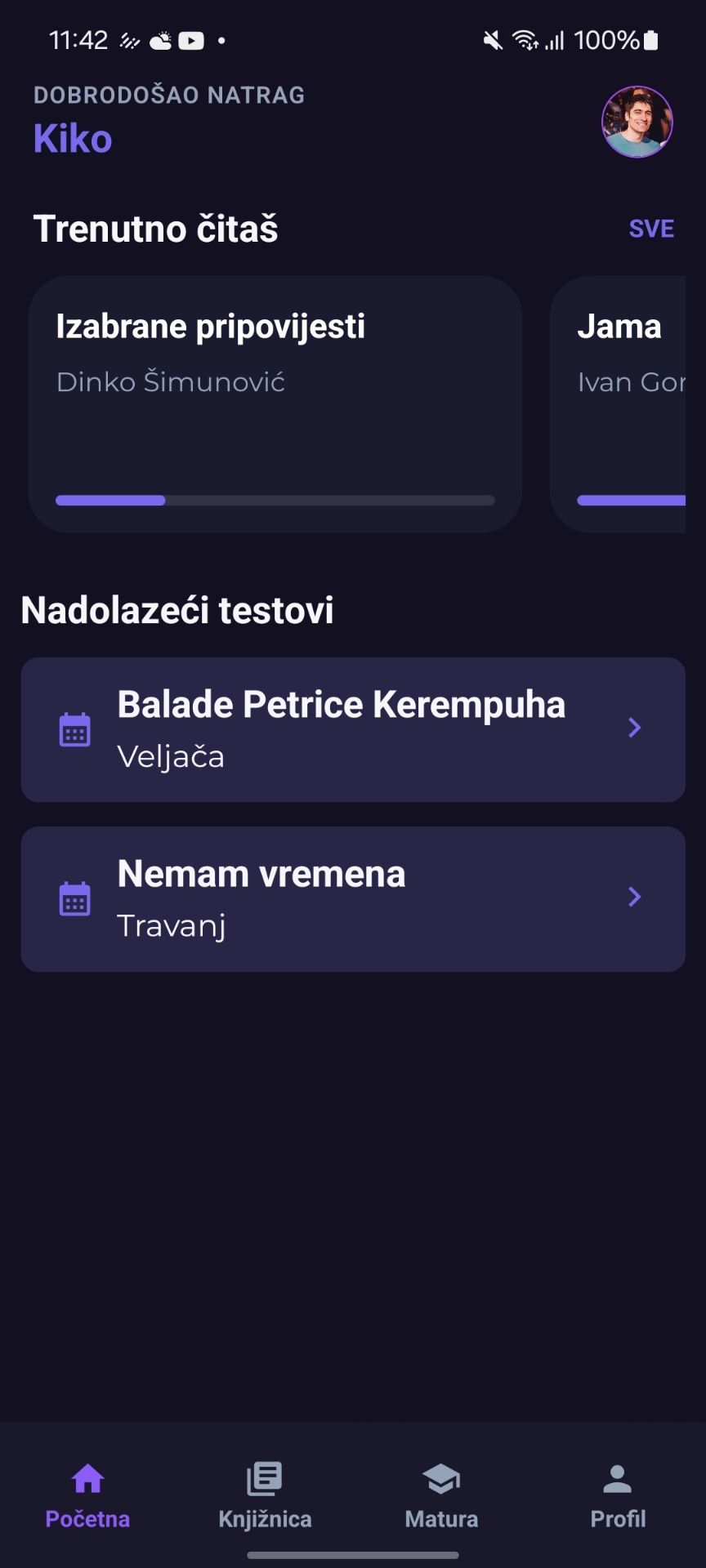Expand Balade Petrice Kerempuha test with chevron

[x=634, y=728]
